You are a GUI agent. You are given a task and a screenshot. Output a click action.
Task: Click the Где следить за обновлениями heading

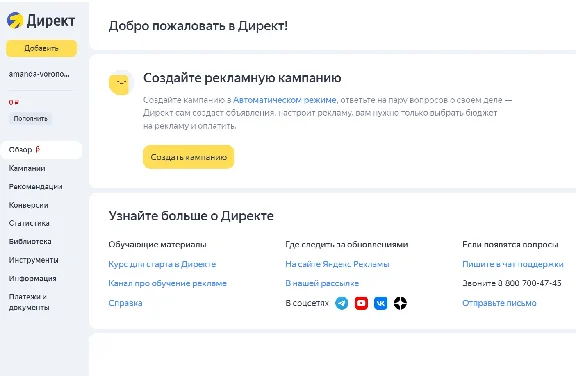347,245
